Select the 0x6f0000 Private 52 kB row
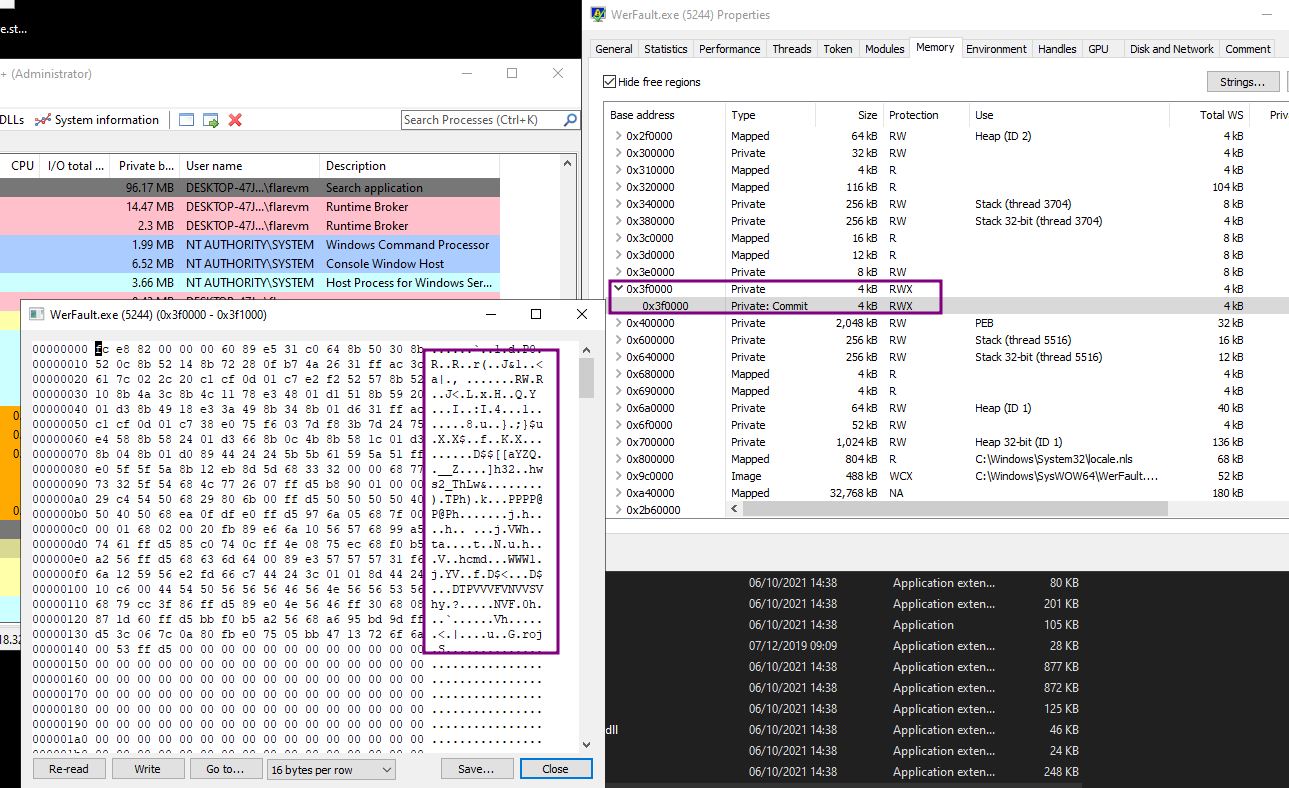 (946, 425)
